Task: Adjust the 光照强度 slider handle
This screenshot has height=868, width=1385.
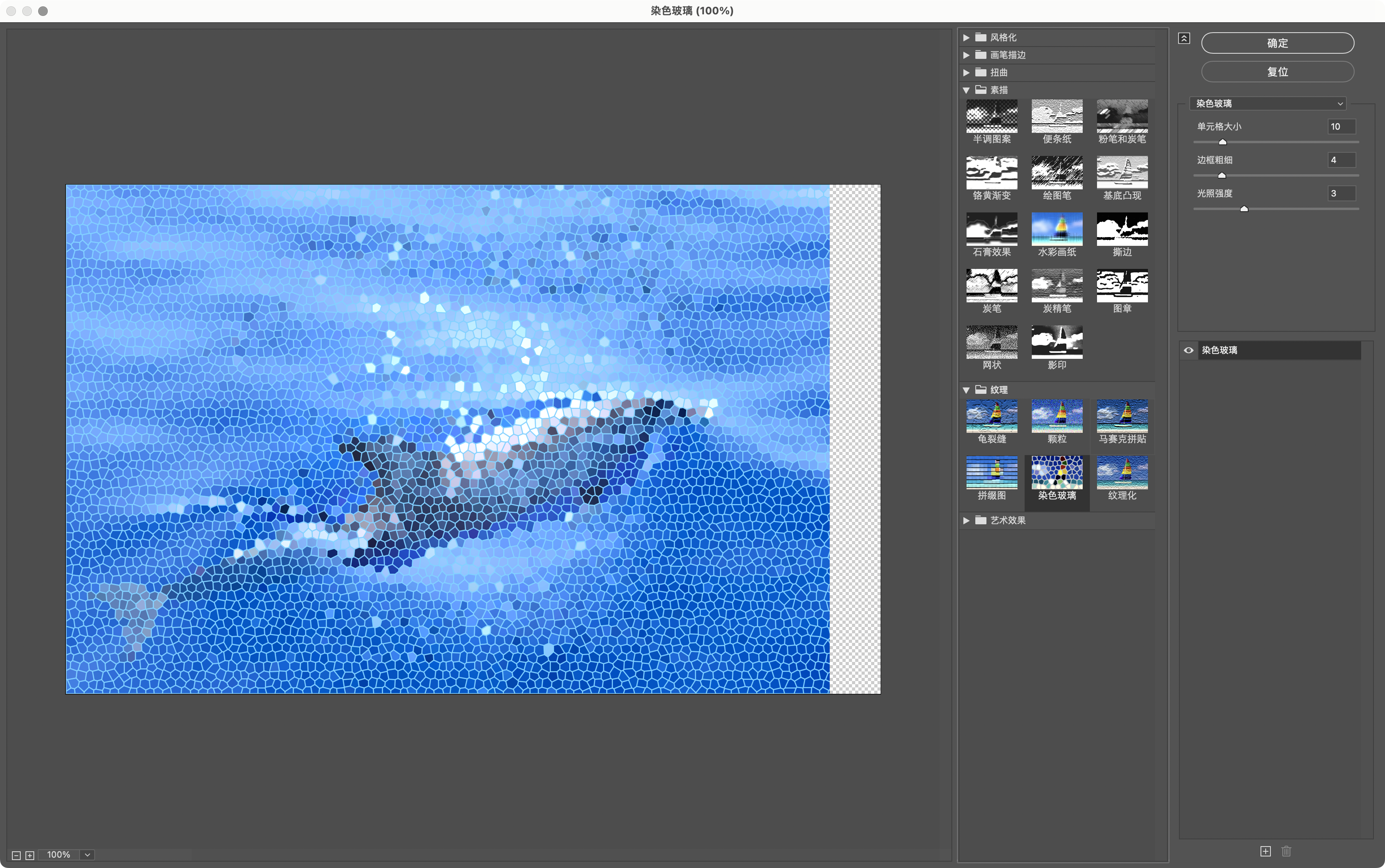Action: [1244, 209]
